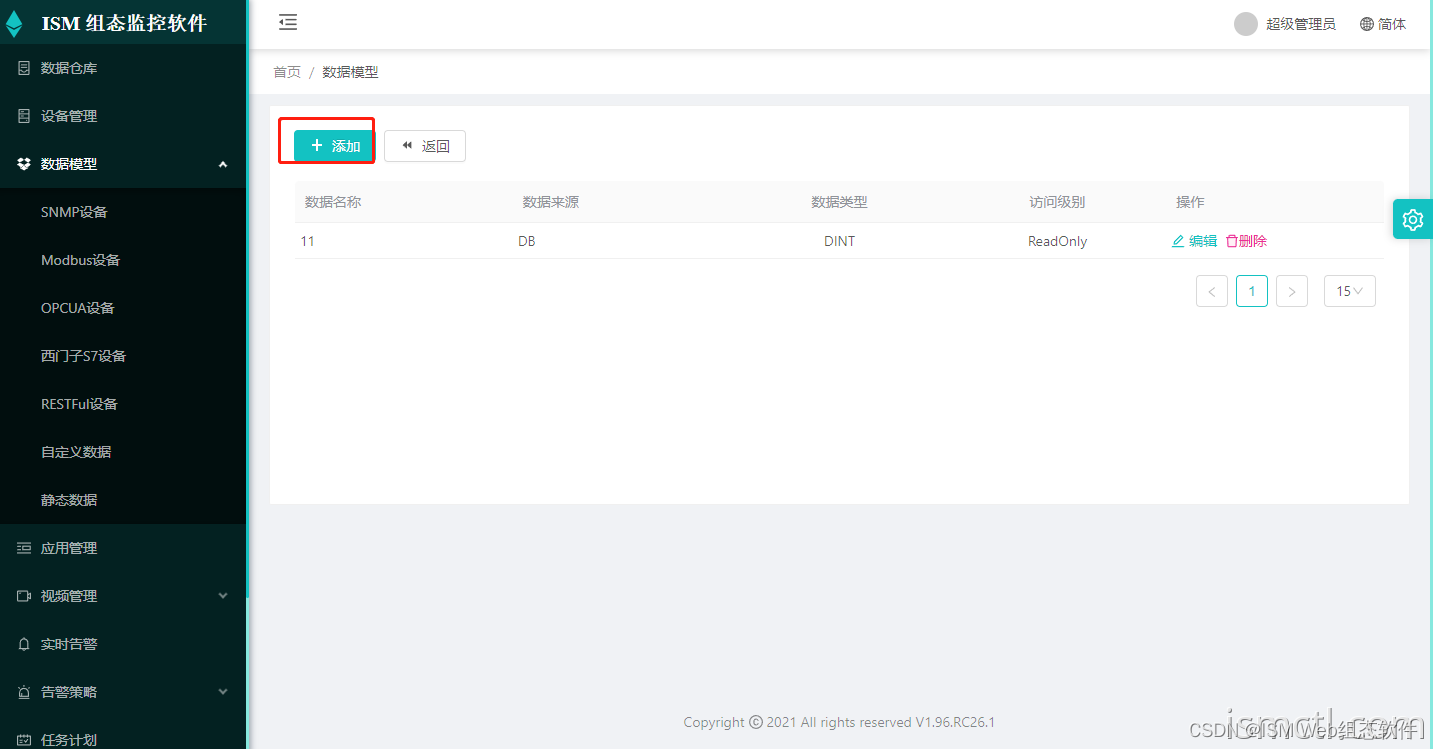This screenshot has height=749, width=1433.
Task: Click the 返回 back button
Action: tap(425, 146)
